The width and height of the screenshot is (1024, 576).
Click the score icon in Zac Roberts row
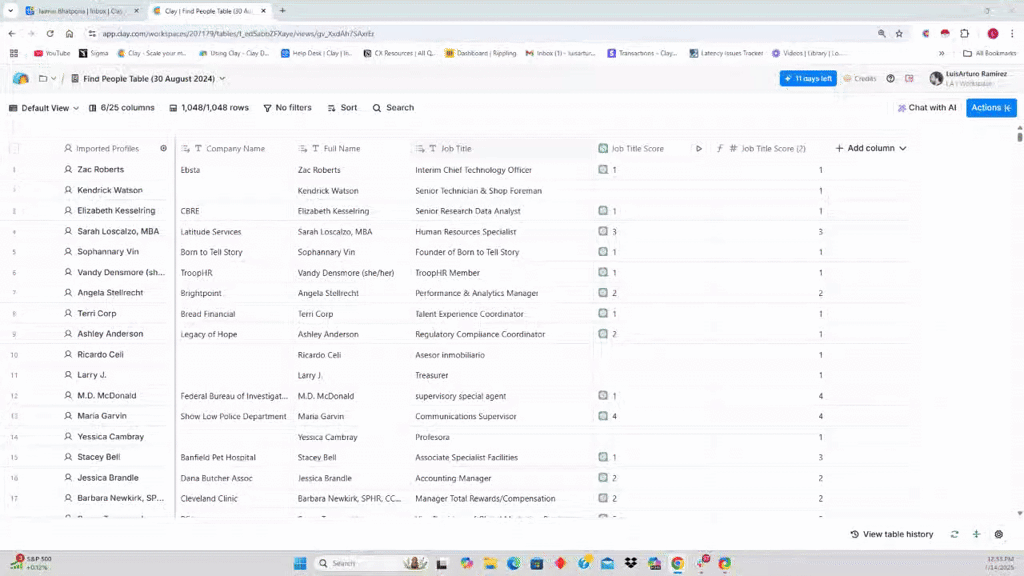click(x=603, y=170)
